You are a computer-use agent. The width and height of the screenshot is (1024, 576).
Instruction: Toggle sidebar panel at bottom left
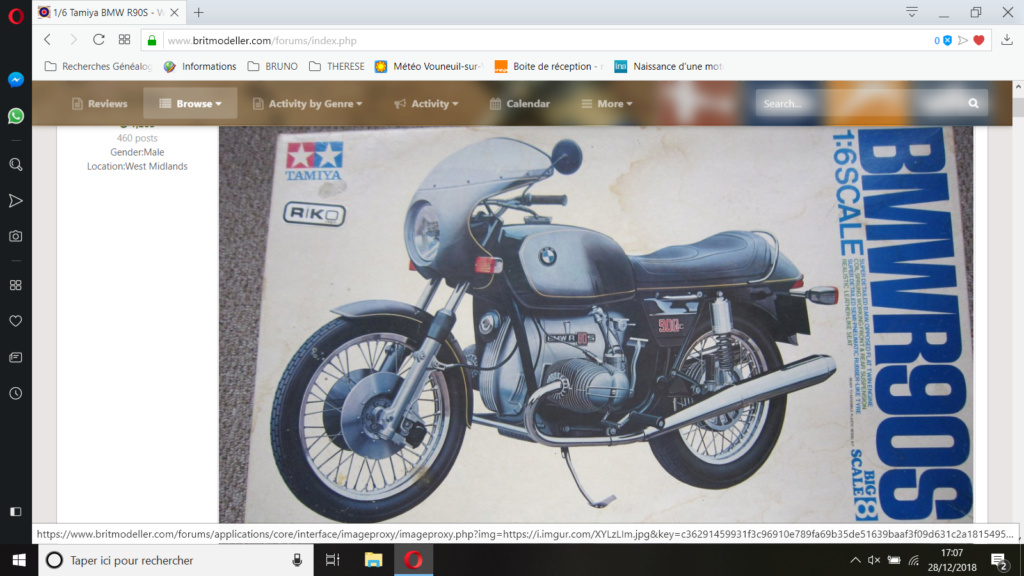click(16, 511)
